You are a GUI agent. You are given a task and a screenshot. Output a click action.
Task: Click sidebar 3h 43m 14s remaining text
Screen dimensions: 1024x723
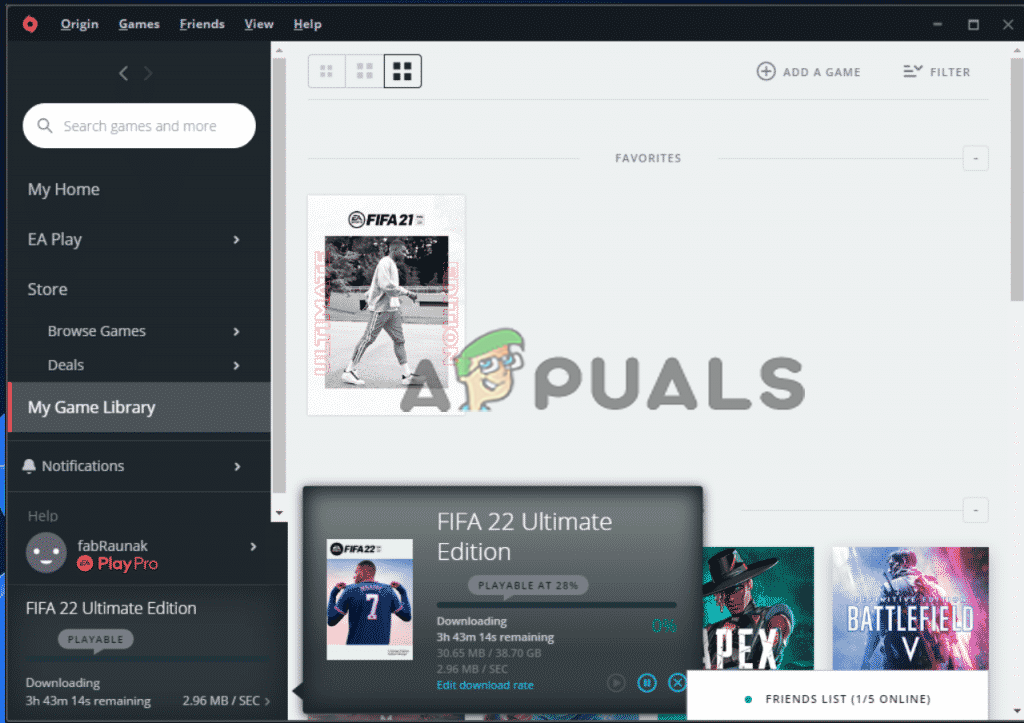88,701
